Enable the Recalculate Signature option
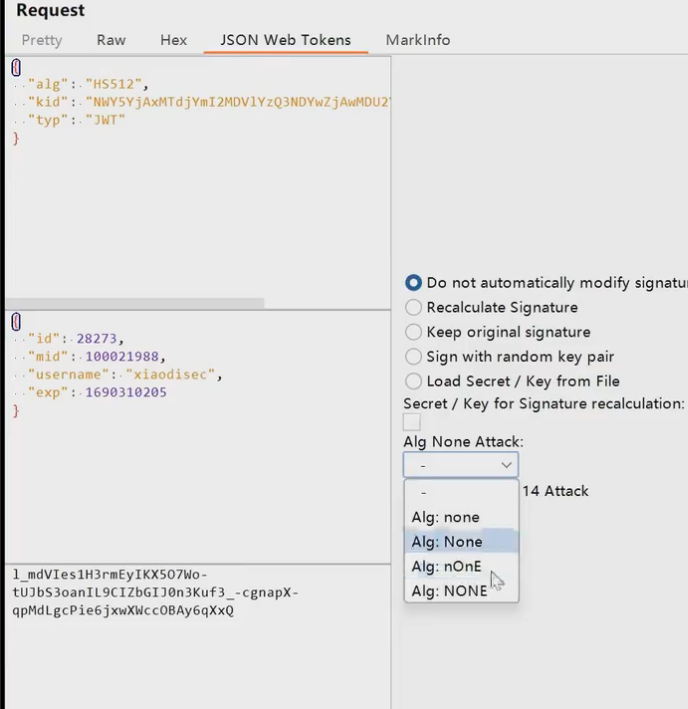This screenshot has width=688, height=709. point(414,308)
